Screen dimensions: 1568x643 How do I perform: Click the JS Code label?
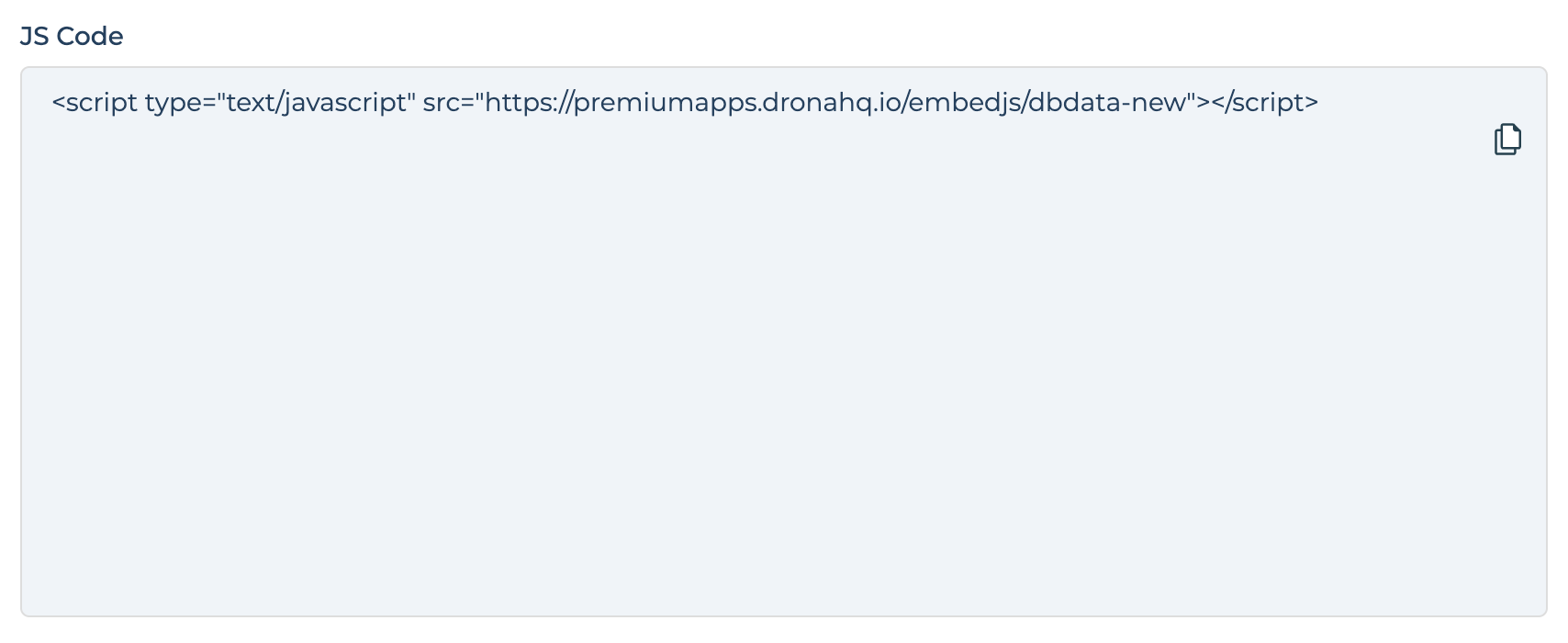coord(72,37)
